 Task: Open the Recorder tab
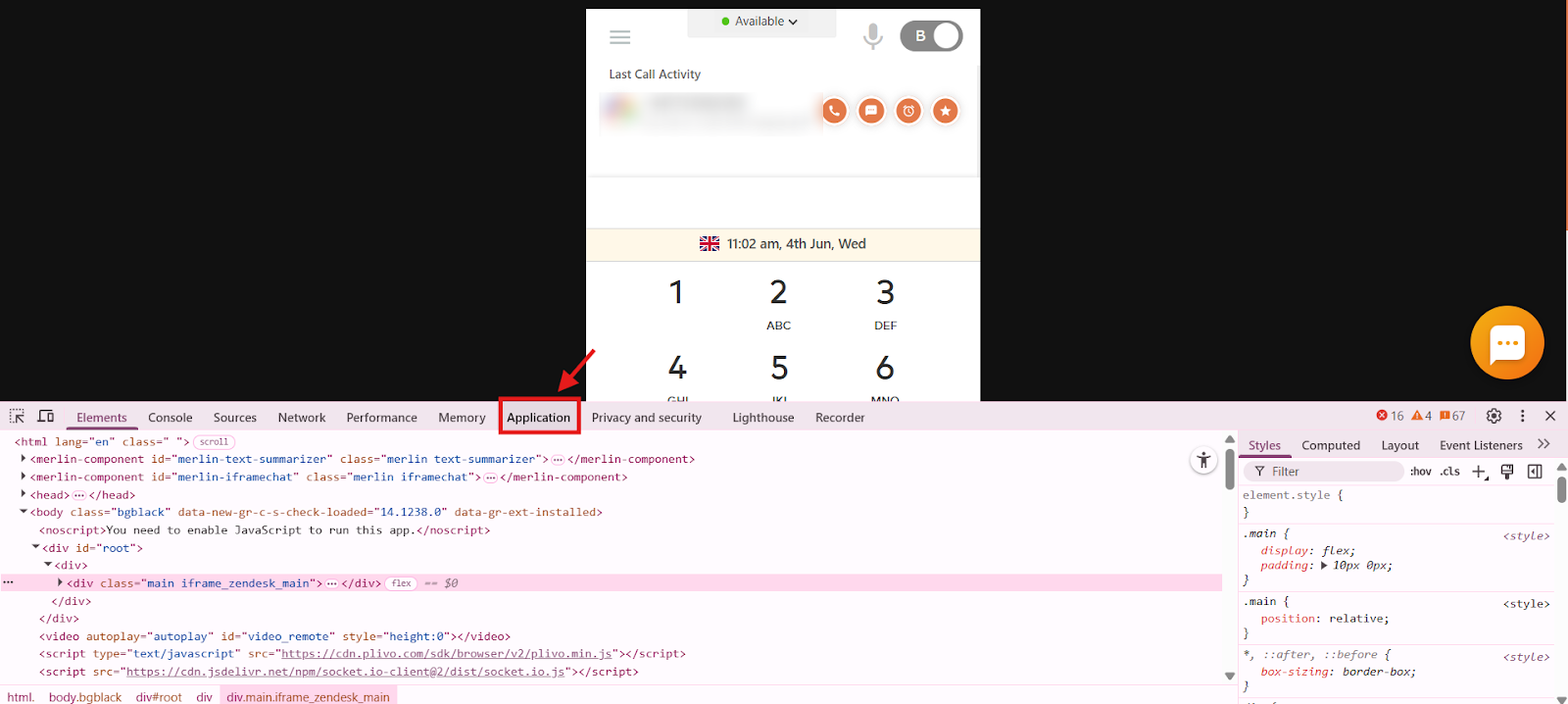click(x=840, y=418)
